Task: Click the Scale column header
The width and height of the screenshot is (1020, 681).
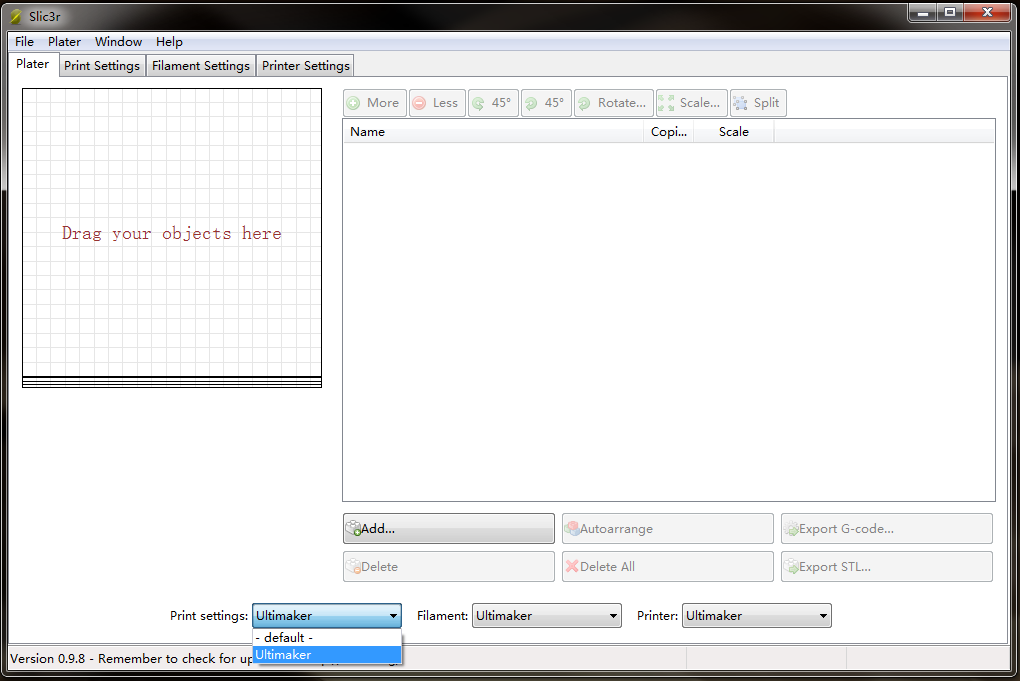Action: point(734,131)
